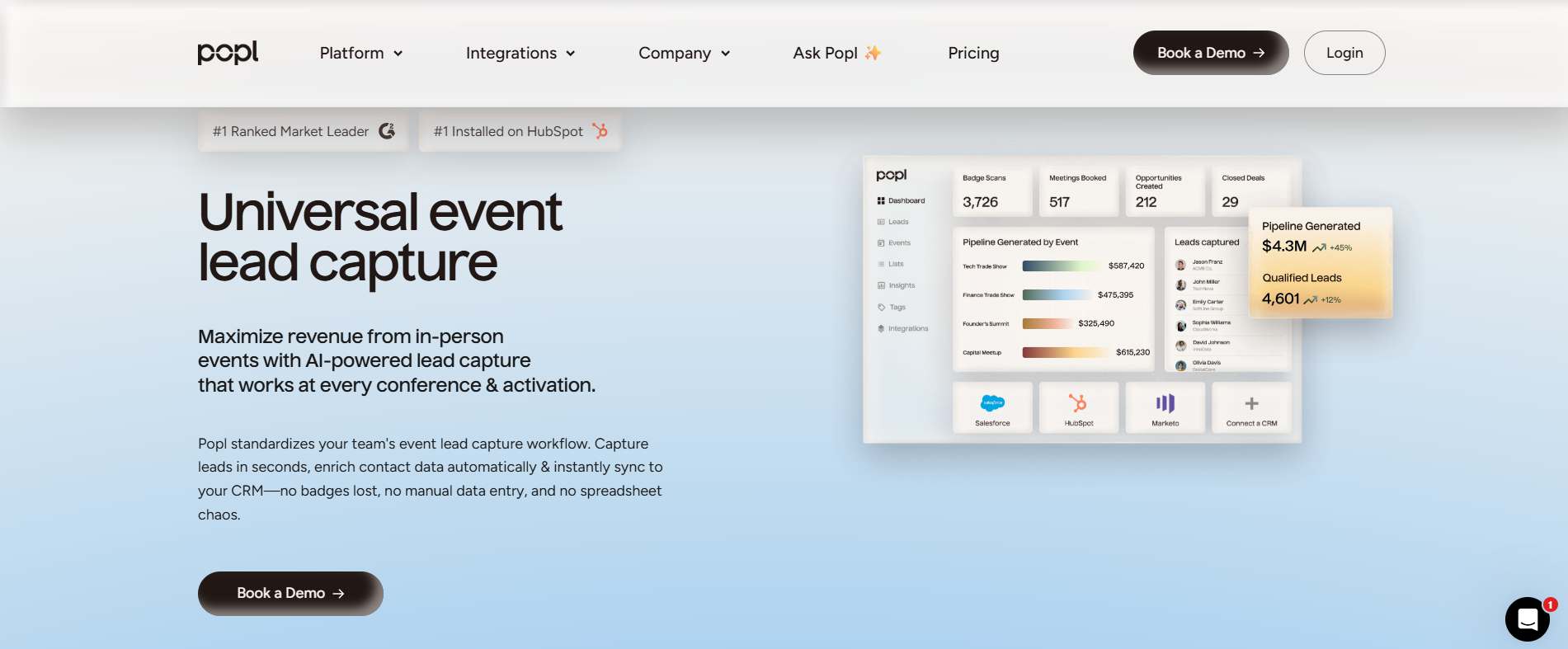Click the Tags icon in the sidebar
This screenshot has height=649, width=1568.
point(882,307)
